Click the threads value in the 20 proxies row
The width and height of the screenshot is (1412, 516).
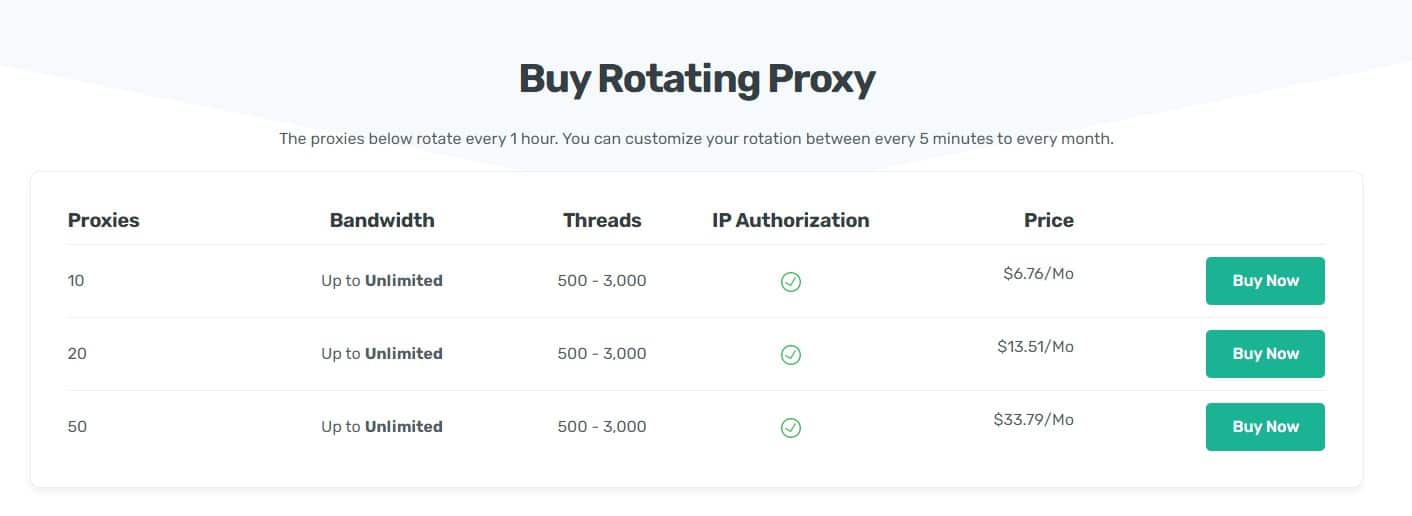point(602,354)
